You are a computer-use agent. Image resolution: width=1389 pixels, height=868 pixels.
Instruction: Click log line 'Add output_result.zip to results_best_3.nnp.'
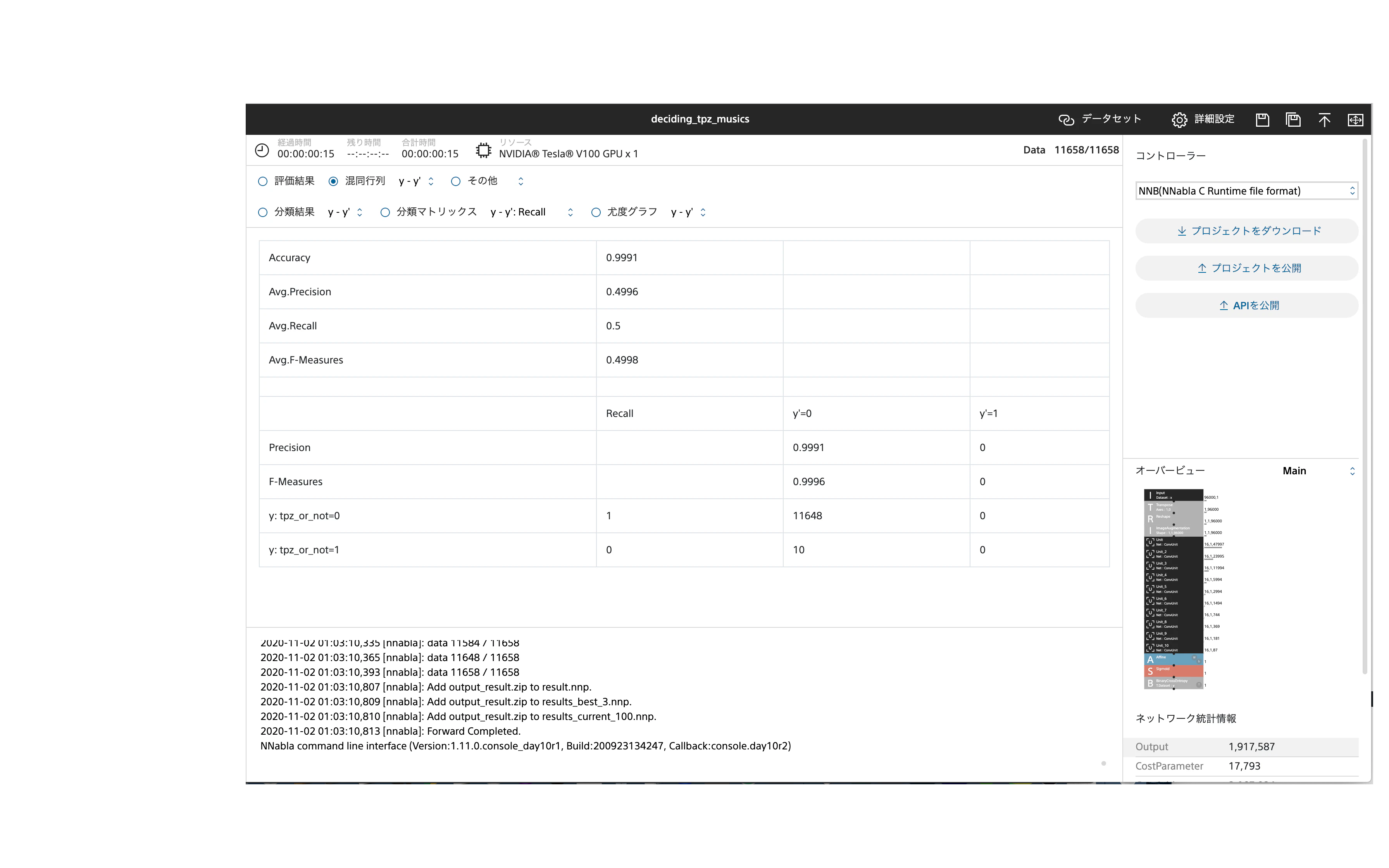tap(446, 702)
